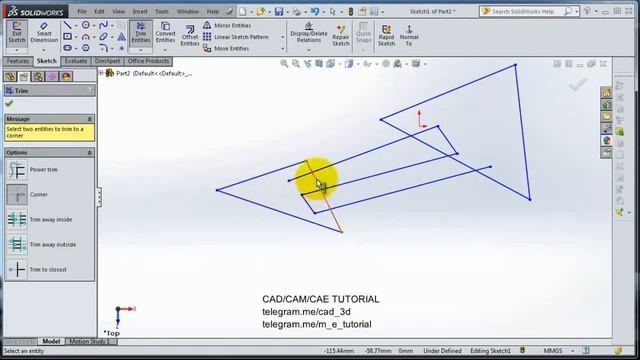Expand the Linear Sketch Pattern dropdown arrow
Viewport: 640px width, 360px height.
[x=282, y=37]
